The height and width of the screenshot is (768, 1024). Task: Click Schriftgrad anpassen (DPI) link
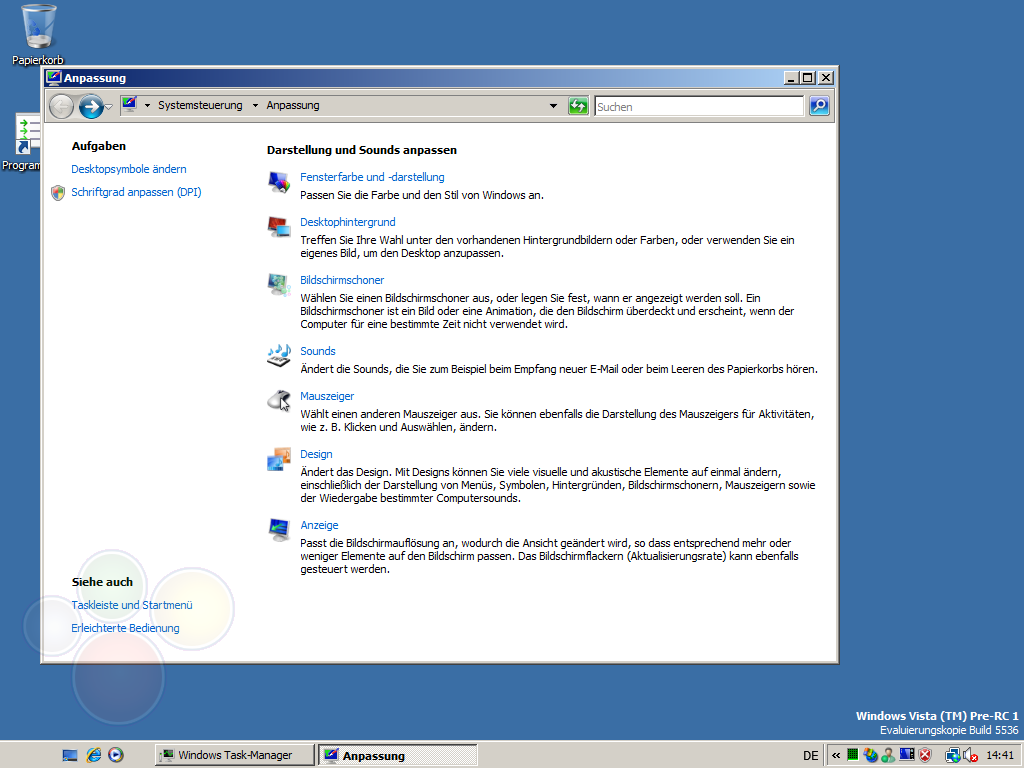[136, 192]
